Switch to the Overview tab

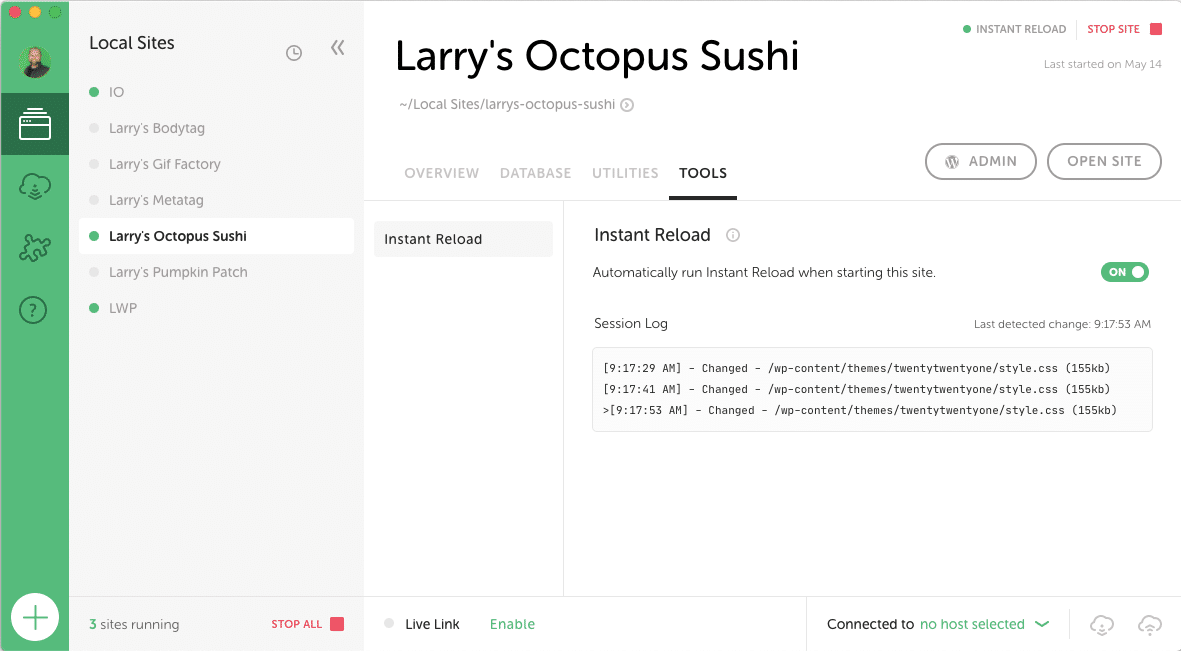tap(441, 173)
